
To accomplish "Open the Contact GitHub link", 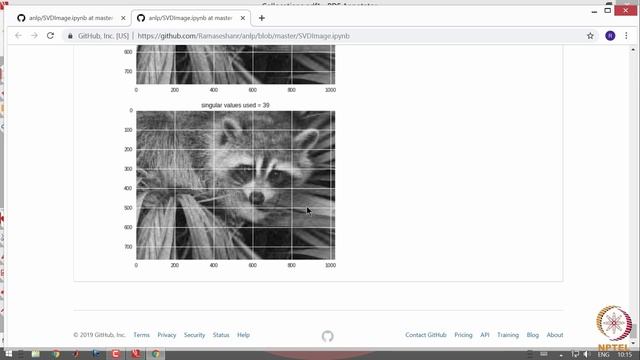I will tap(426, 335).
